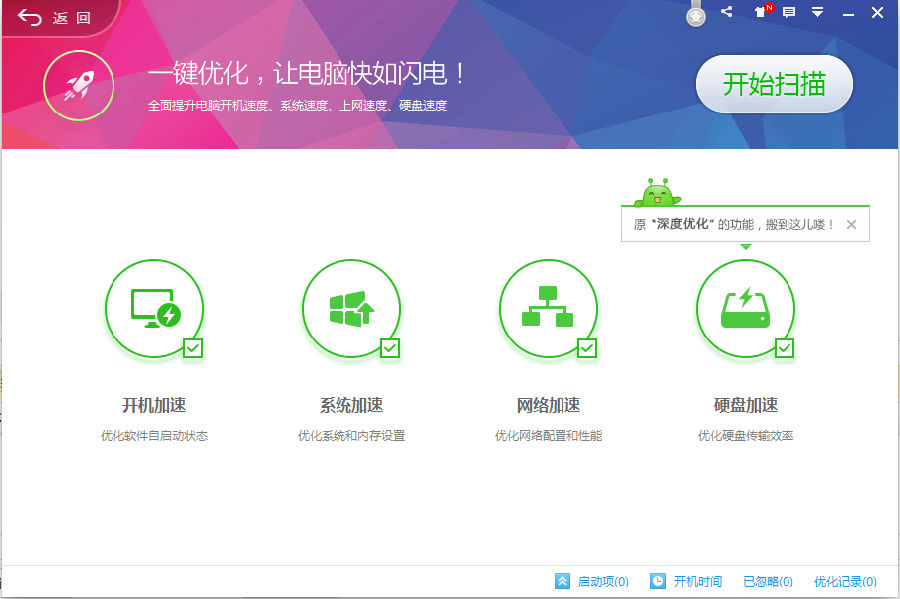Close the 深度优化 tooltip
This screenshot has height=599, width=900.
click(x=851, y=224)
